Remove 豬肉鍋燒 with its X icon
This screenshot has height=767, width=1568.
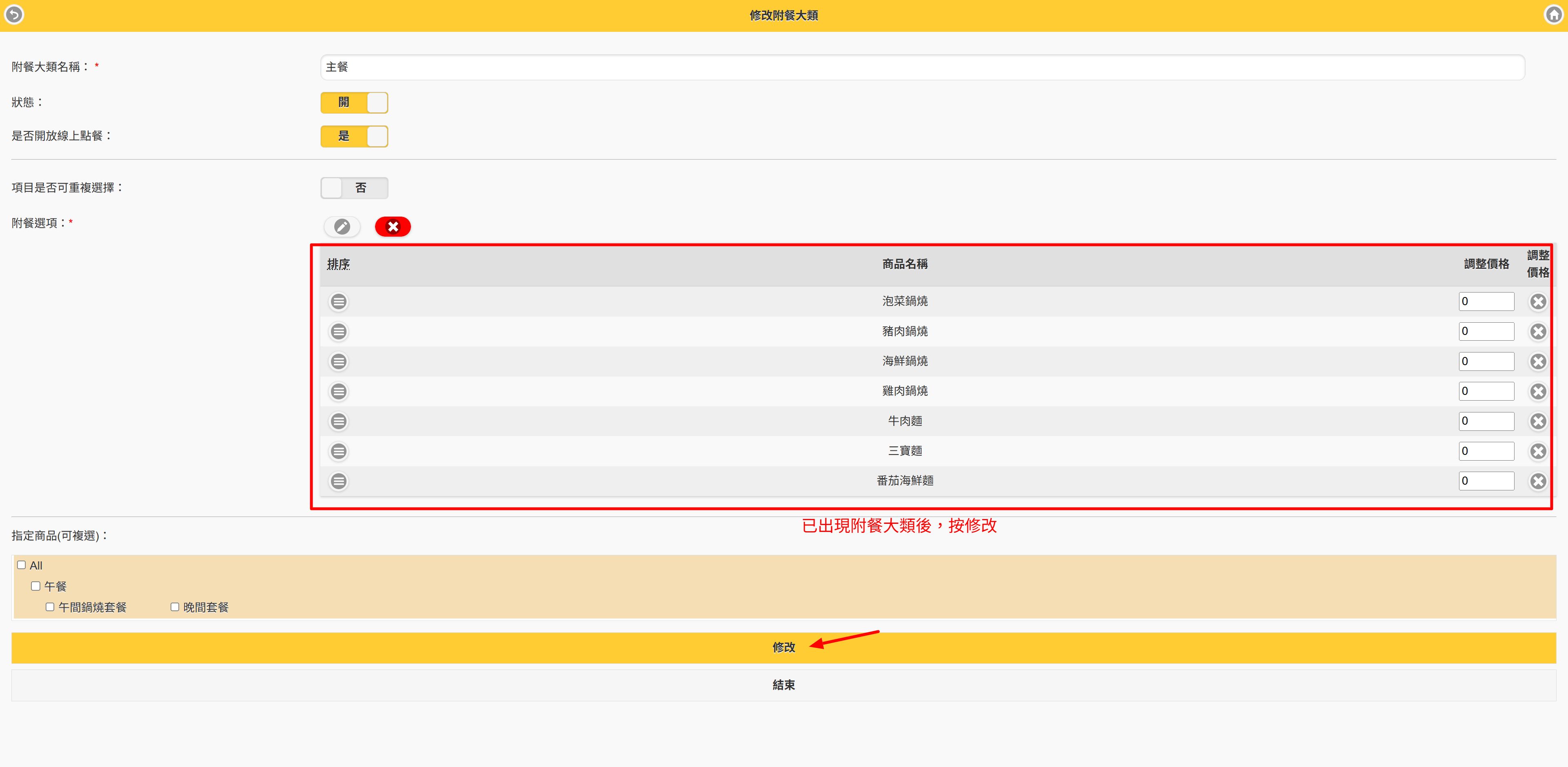coord(1537,332)
